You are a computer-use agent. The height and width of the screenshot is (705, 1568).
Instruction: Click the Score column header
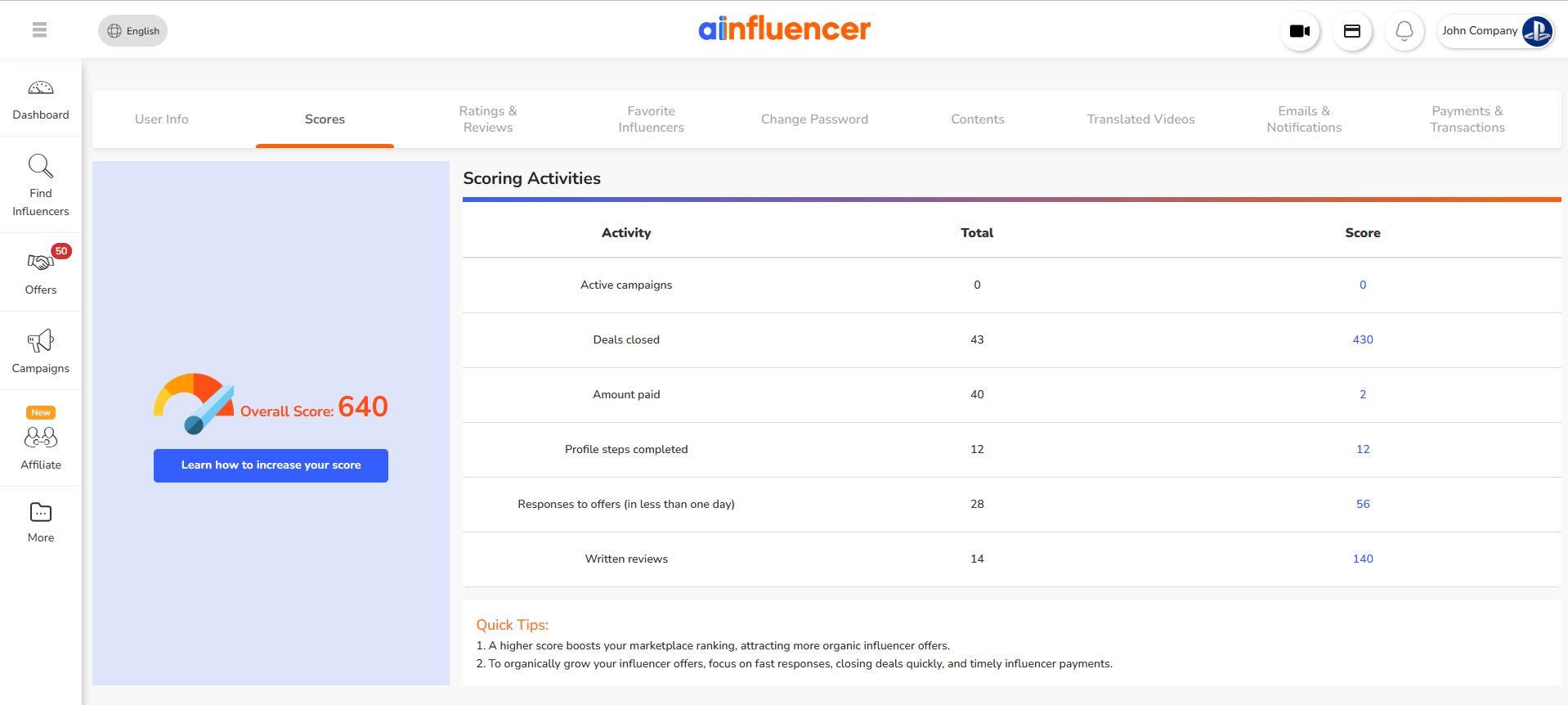(x=1363, y=233)
